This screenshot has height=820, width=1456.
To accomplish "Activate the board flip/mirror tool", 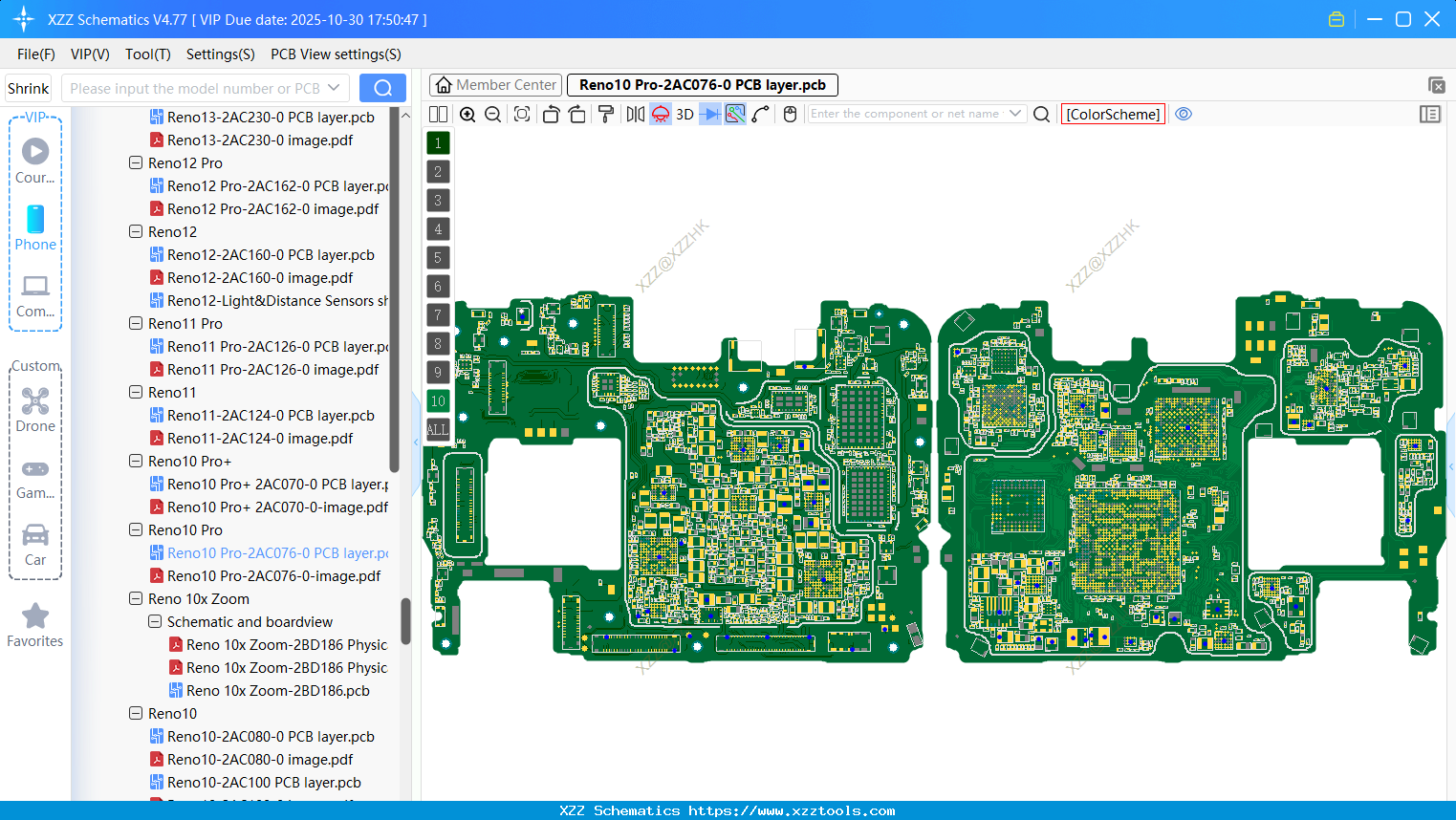I will tap(635, 114).
